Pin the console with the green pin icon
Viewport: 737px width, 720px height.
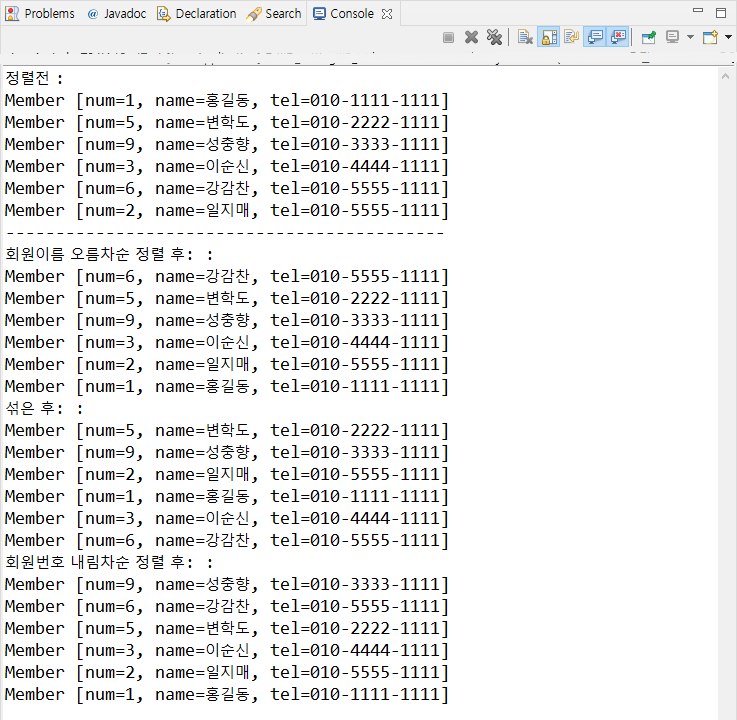[649, 37]
